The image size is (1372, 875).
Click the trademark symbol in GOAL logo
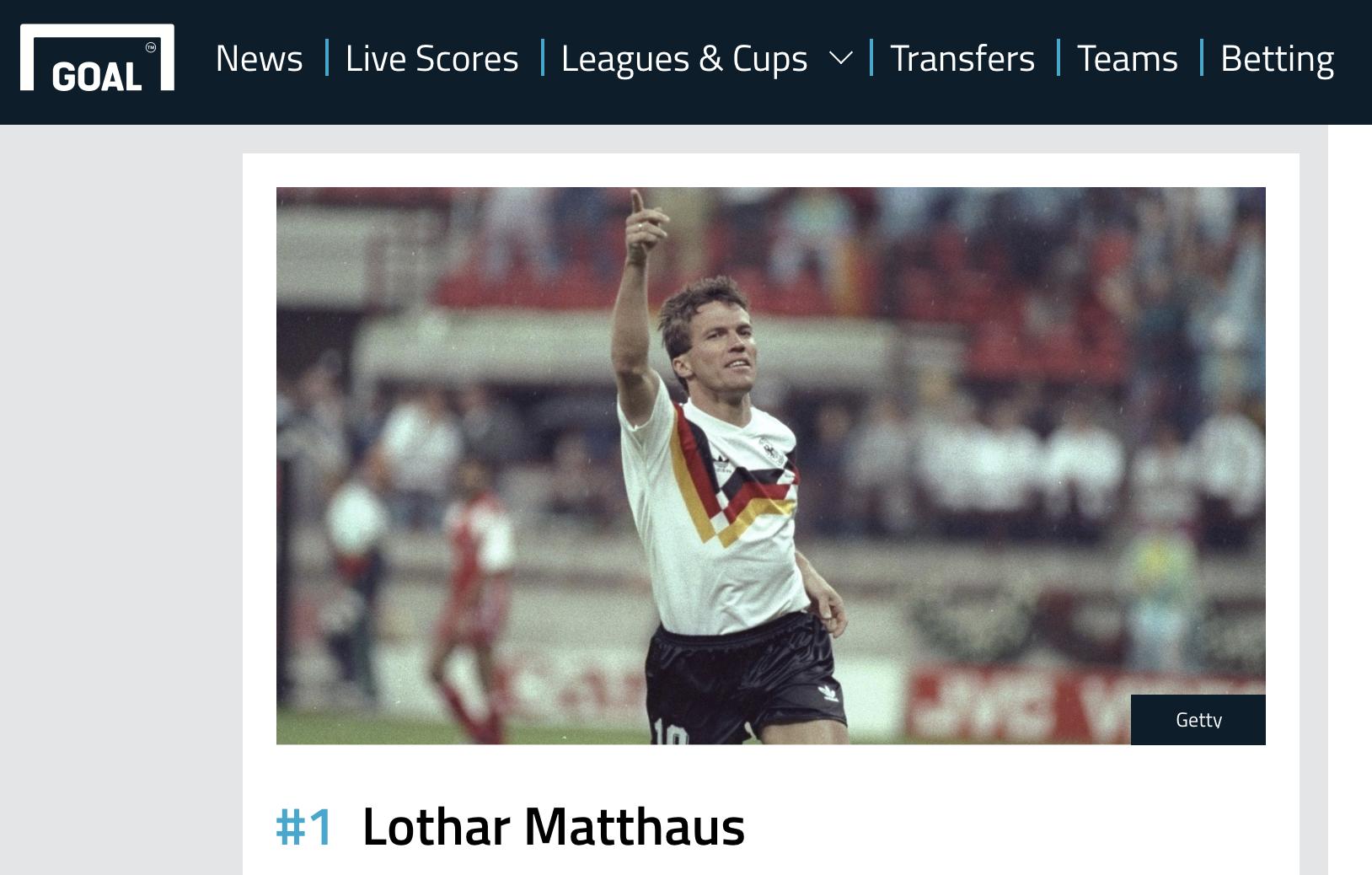click(x=151, y=48)
